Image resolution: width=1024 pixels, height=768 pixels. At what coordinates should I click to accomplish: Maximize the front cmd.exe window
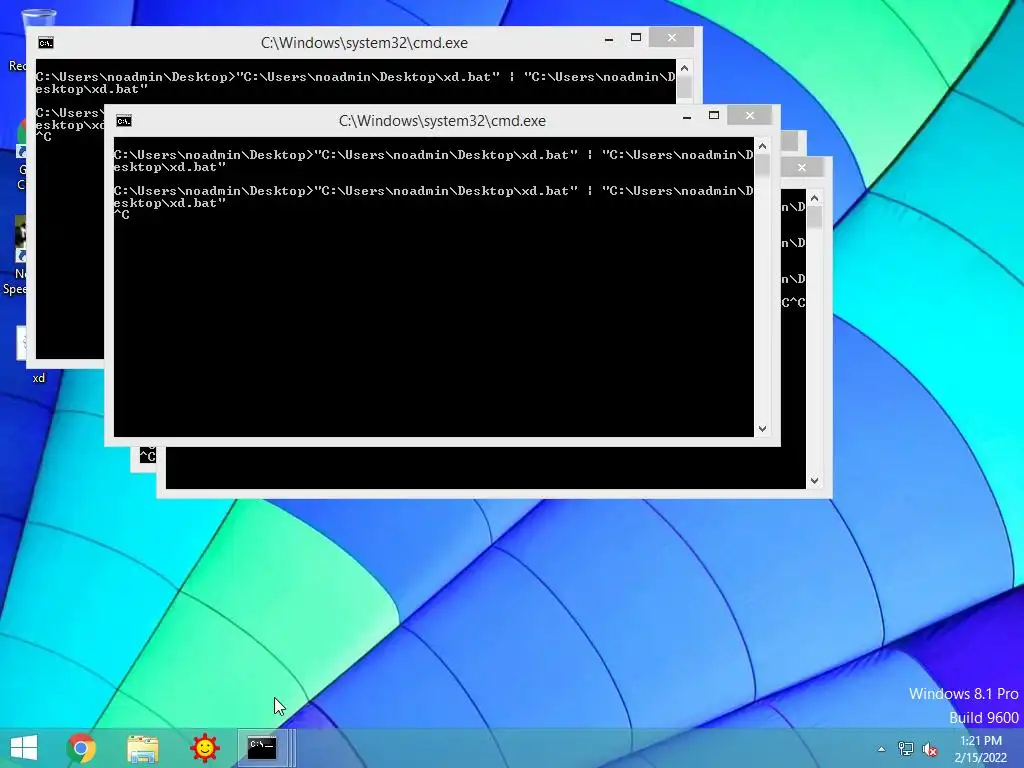coord(714,116)
